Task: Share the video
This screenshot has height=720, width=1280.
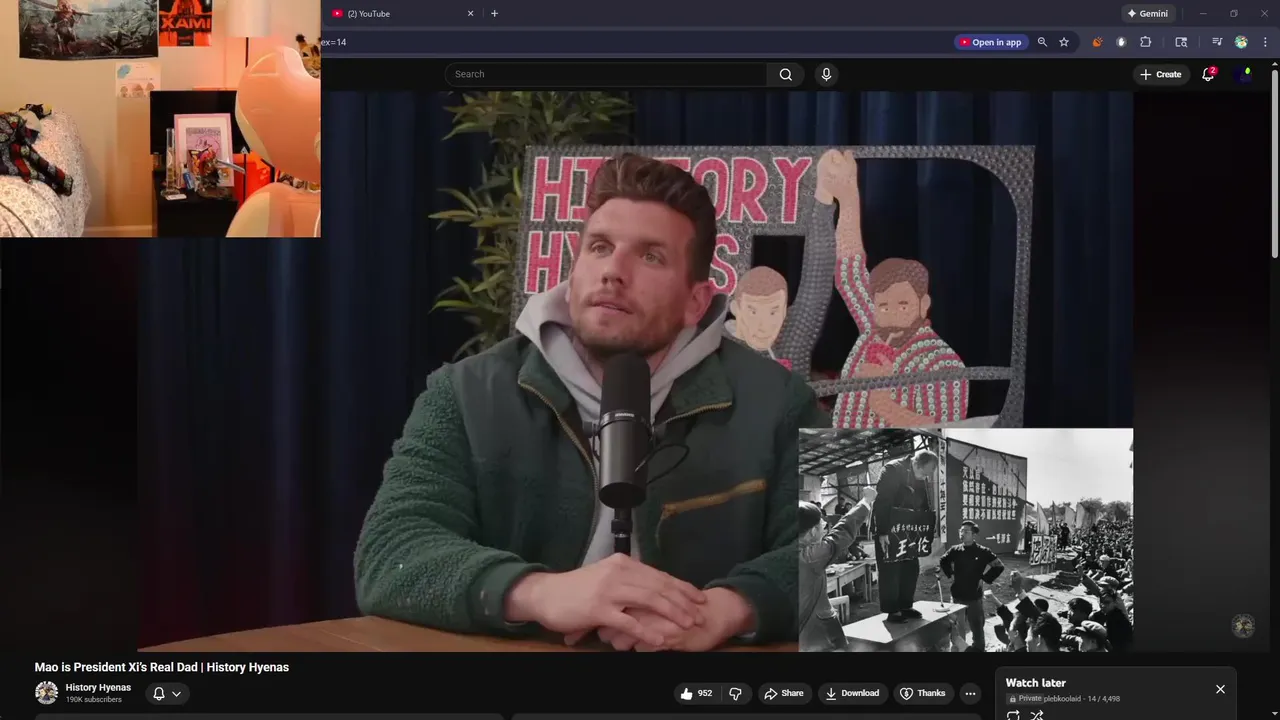Action: (784, 693)
